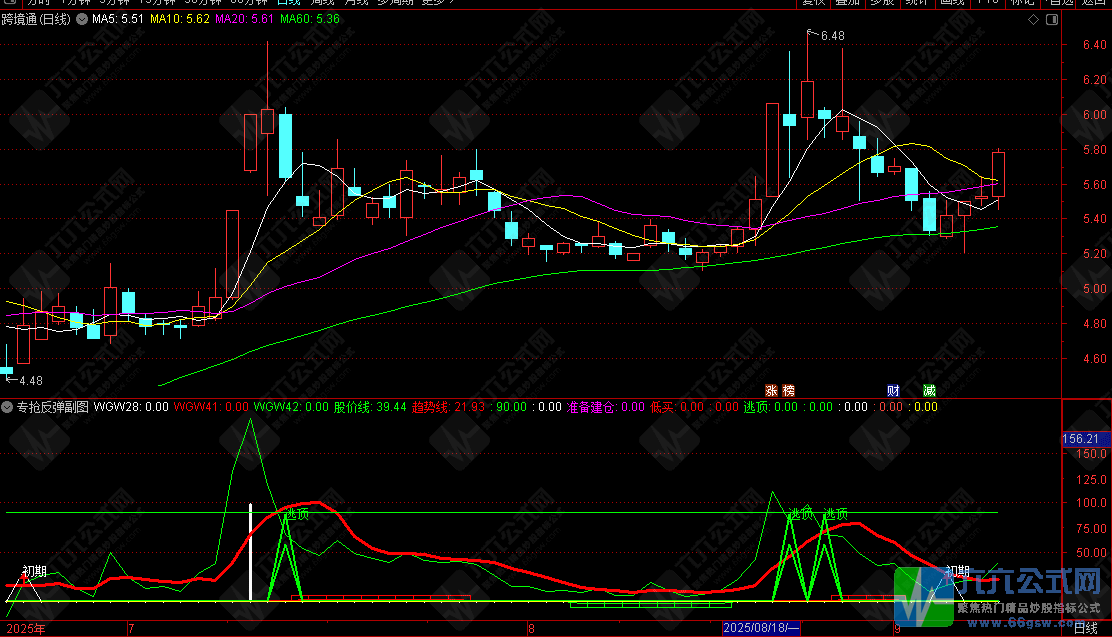Screen dimensions: 1112x637
Task: Expand the 更多 periods menu
Action: click(x=435, y=2)
